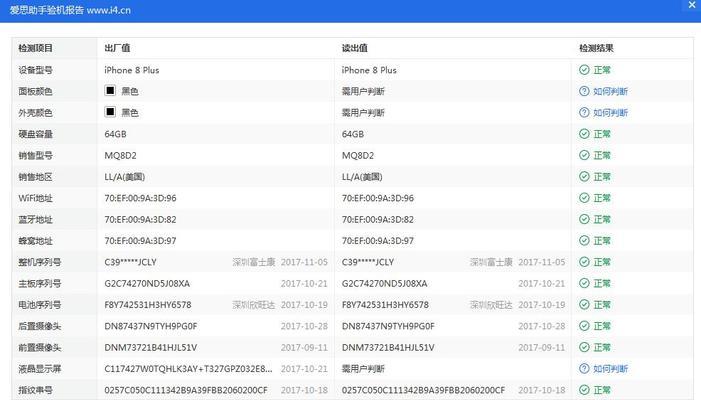Click the question mark icon in 液晶显示屏 row
Screen dimensions: 701x400
coord(584,368)
